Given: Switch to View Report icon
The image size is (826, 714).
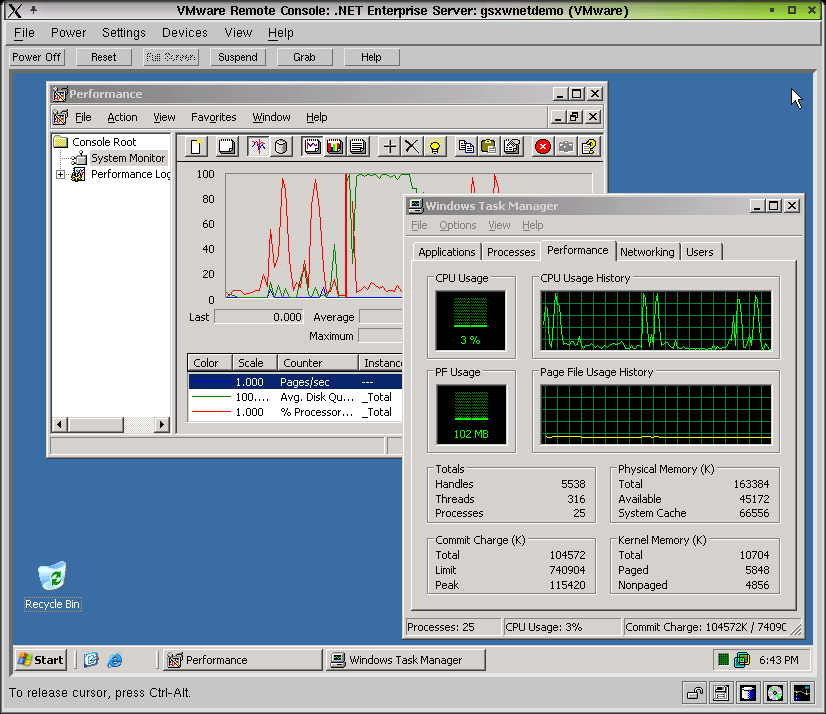Looking at the screenshot, I should (x=358, y=146).
